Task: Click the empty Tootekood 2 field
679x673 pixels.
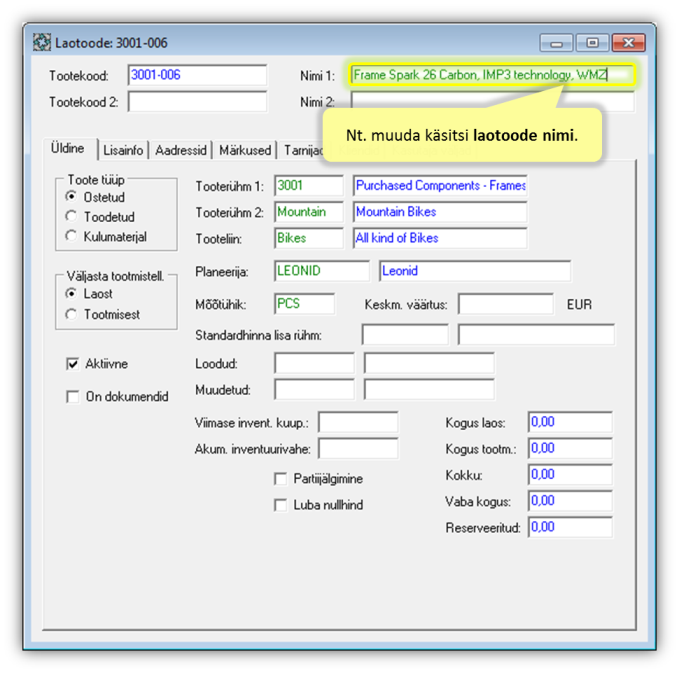Action: coord(197,102)
